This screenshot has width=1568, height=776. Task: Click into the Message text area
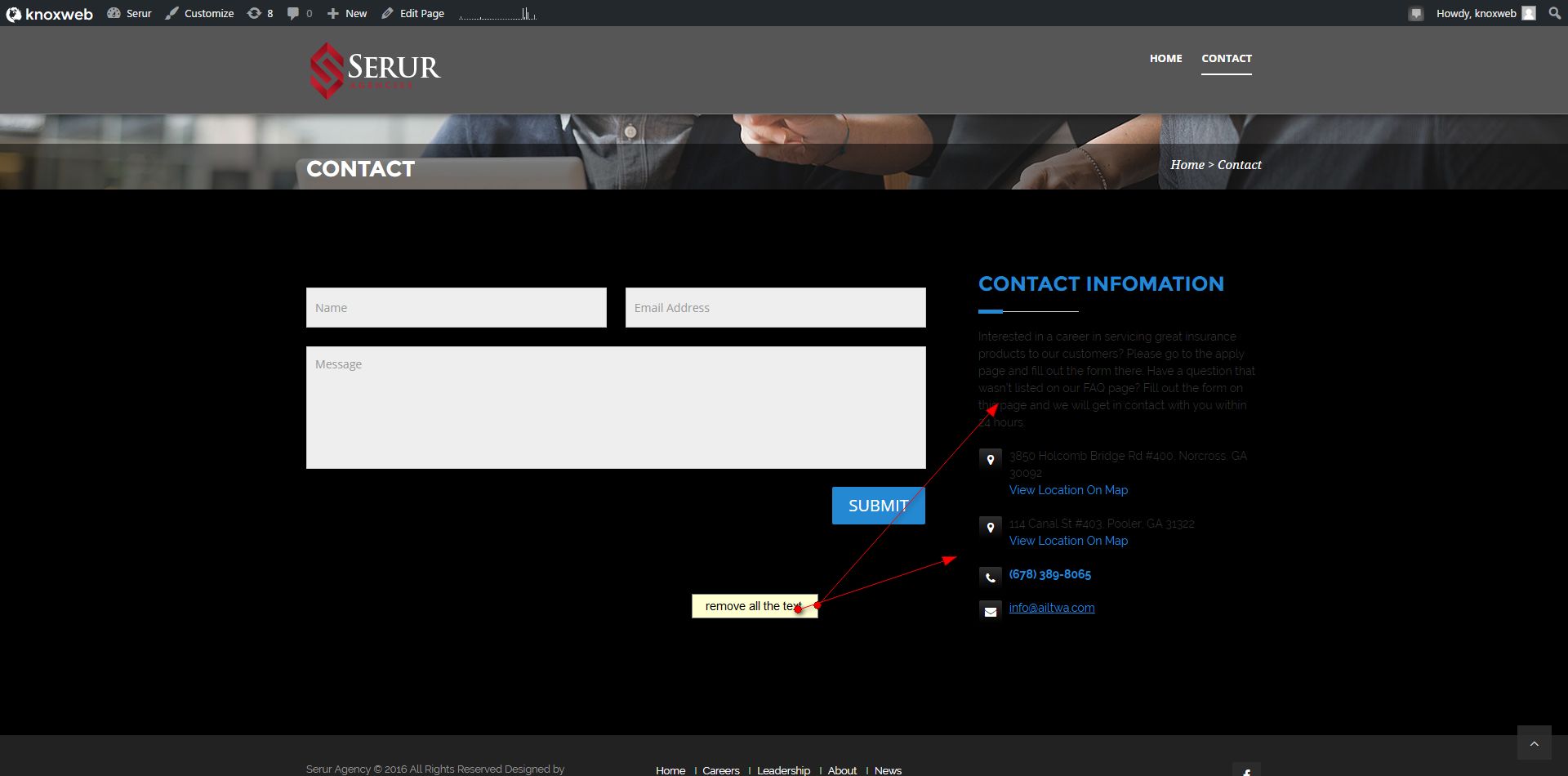point(616,408)
